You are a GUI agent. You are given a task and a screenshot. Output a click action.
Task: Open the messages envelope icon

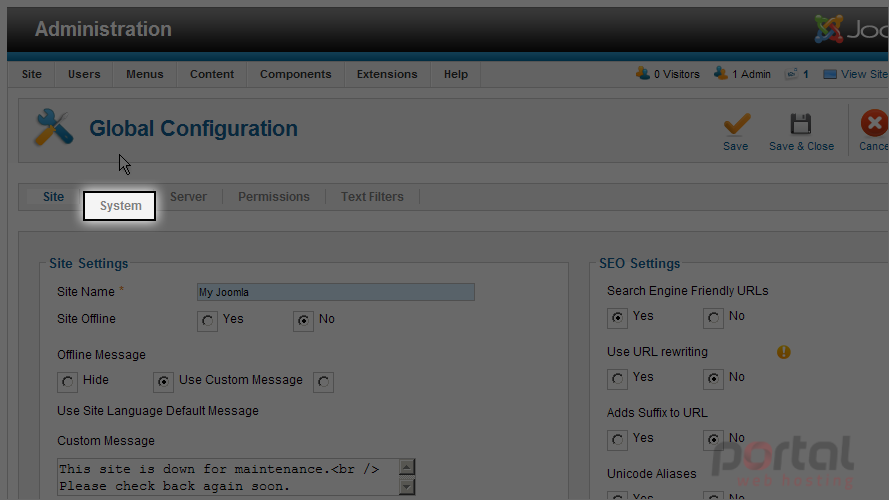pyautogui.click(x=791, y=74)
